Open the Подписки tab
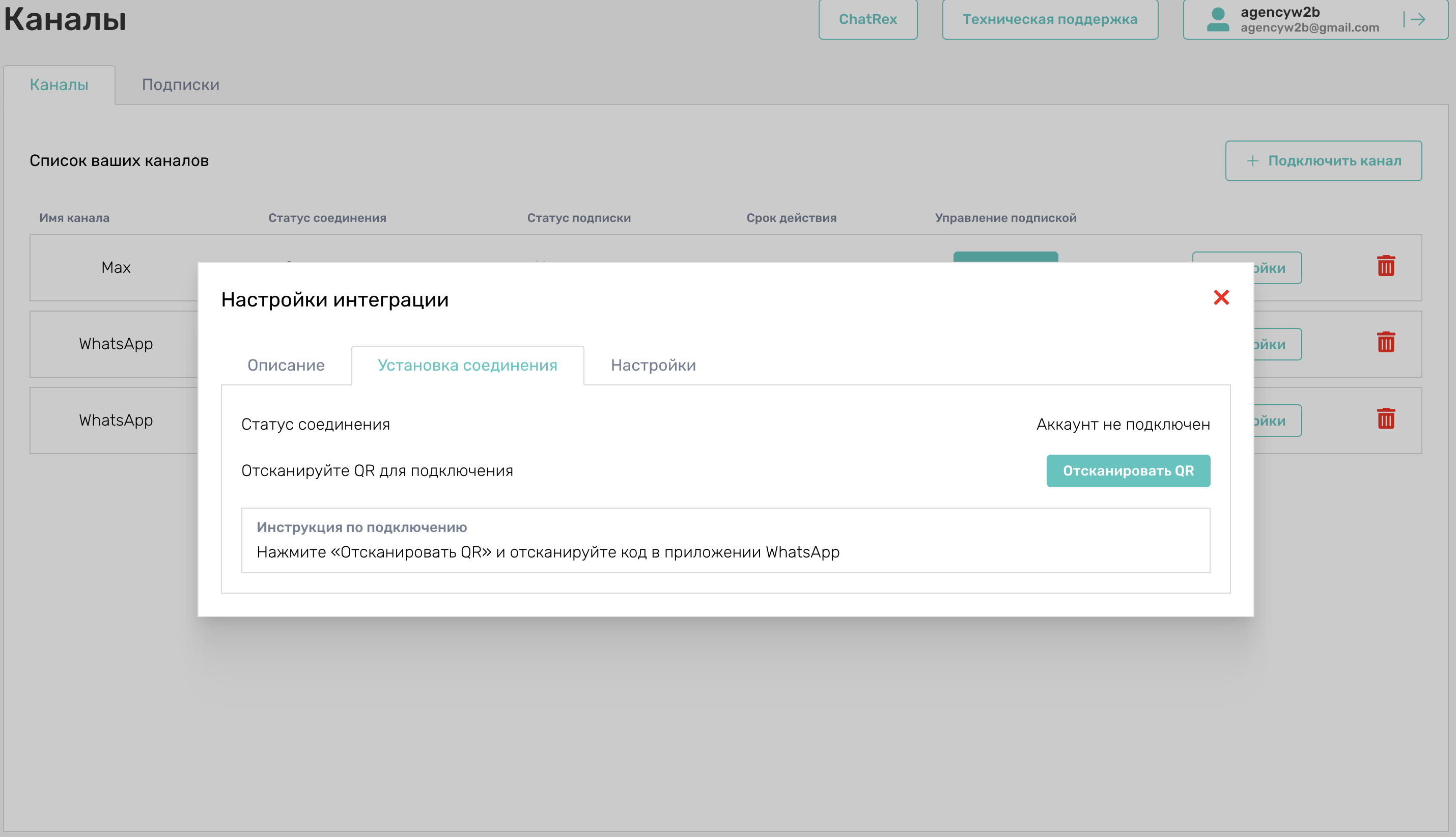Image resolution: width=1456 pixels, height=837 pixels. coord(181,85)
